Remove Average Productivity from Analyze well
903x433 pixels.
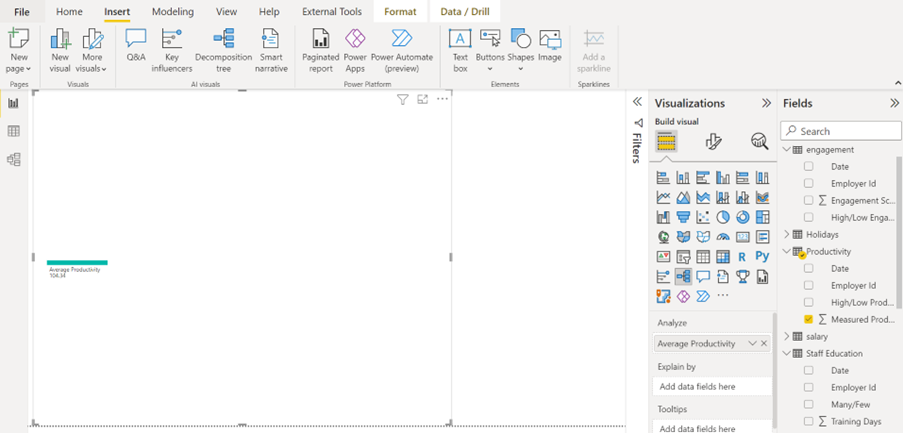click(x=764, y=343)
